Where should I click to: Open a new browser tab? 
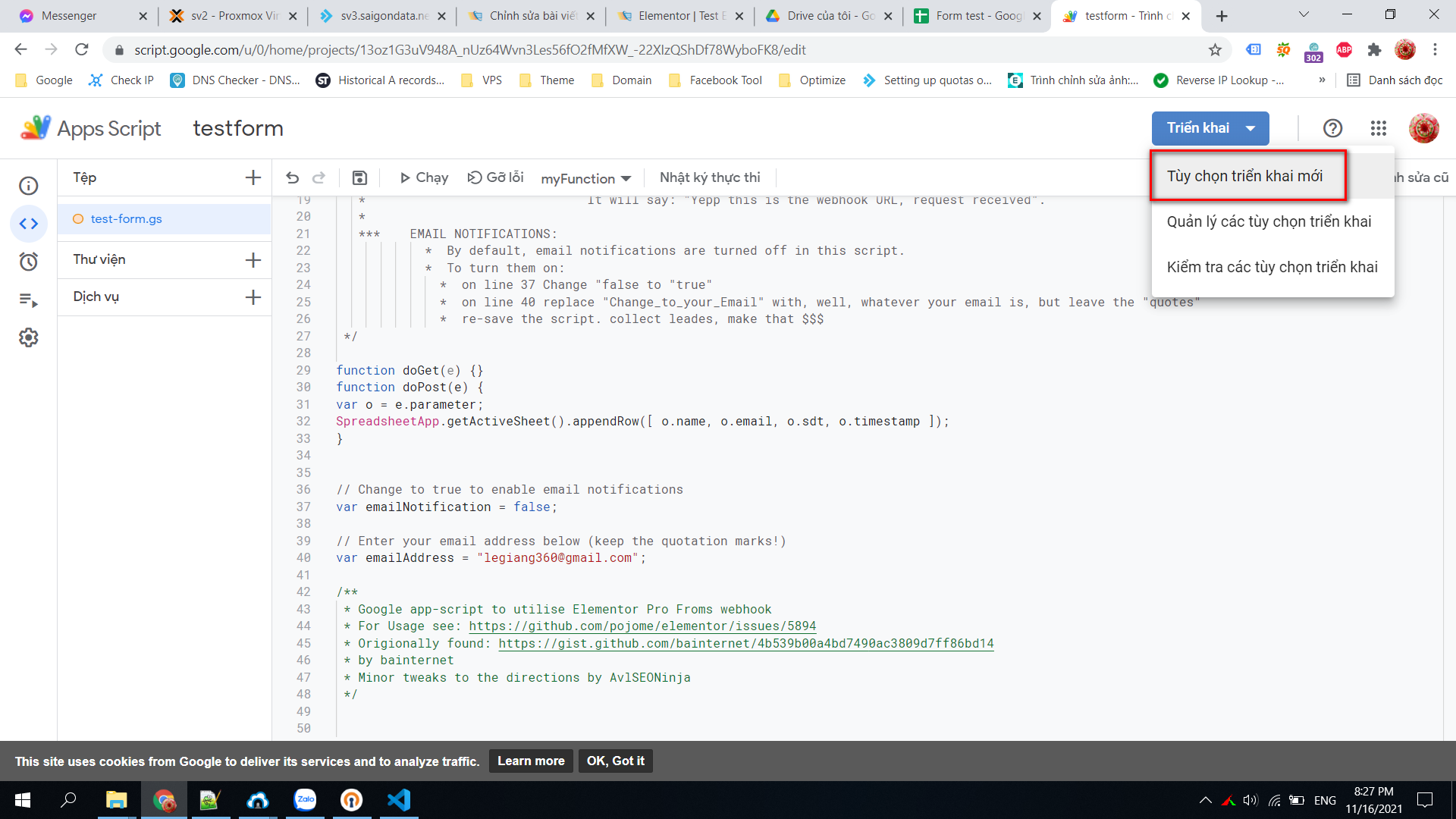tap(1222, 16)
